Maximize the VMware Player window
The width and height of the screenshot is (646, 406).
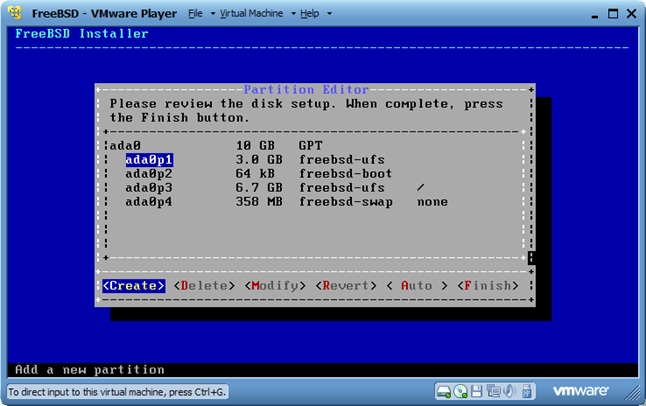click(613, 14)
